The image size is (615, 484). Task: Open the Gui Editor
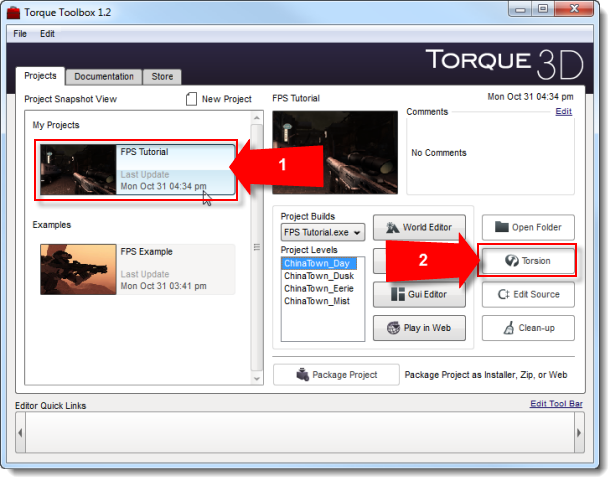419,294
